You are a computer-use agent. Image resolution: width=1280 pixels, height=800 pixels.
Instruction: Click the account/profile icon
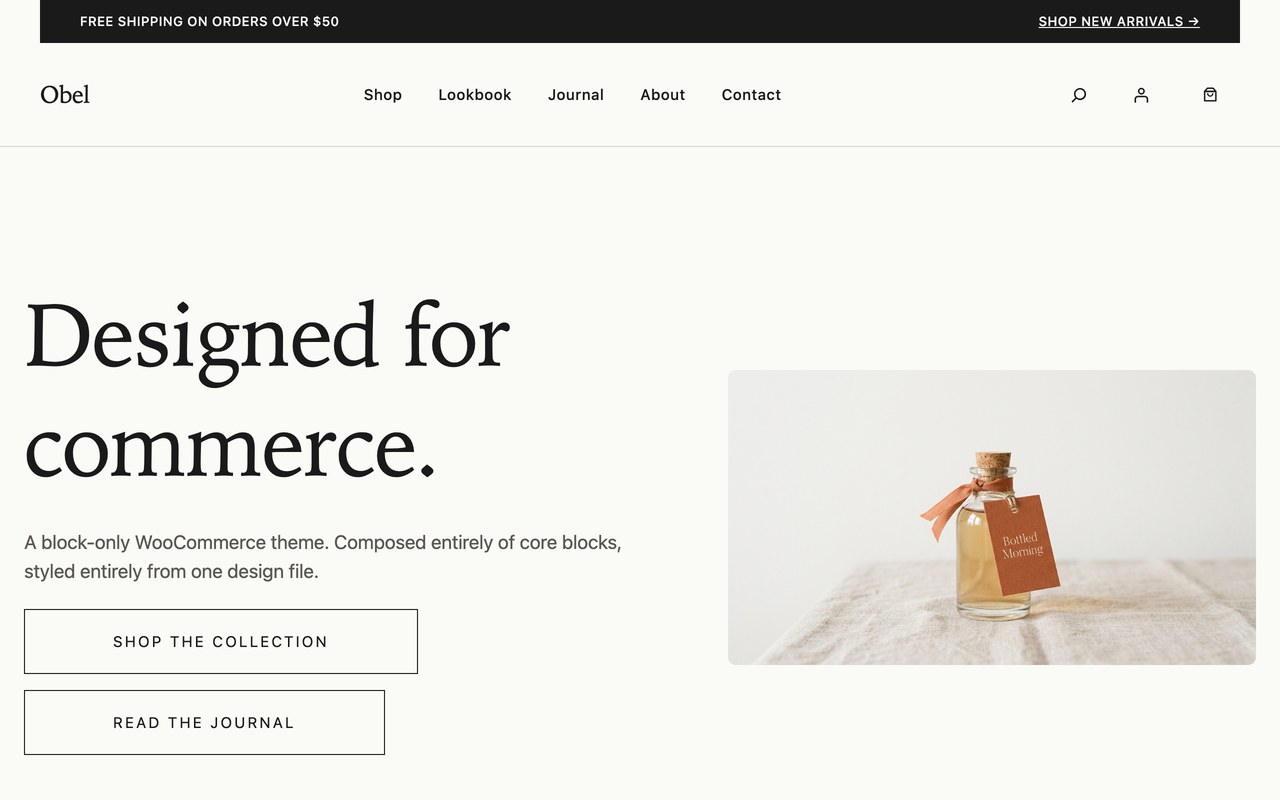pyautogui.click(x=1141, y=95)
